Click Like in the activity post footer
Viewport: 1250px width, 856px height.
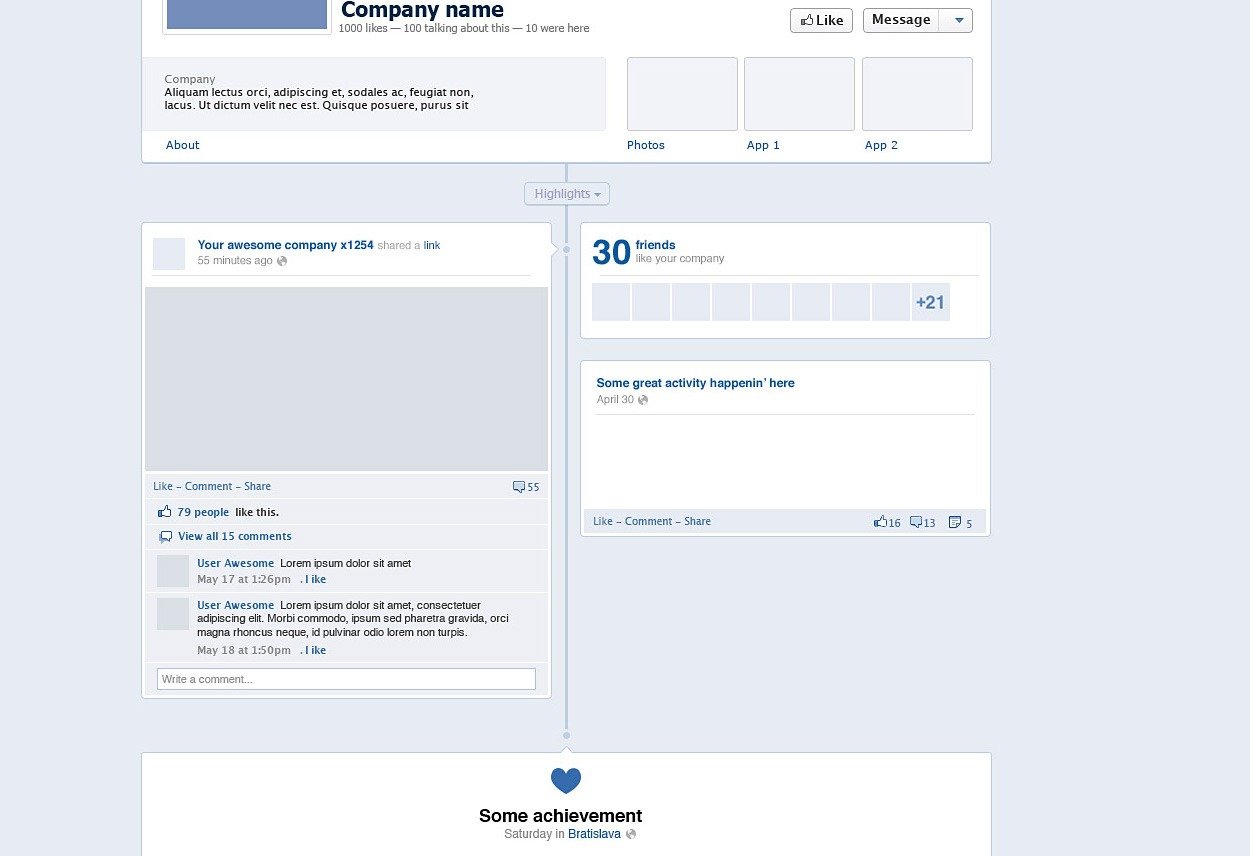coord(603,521)
